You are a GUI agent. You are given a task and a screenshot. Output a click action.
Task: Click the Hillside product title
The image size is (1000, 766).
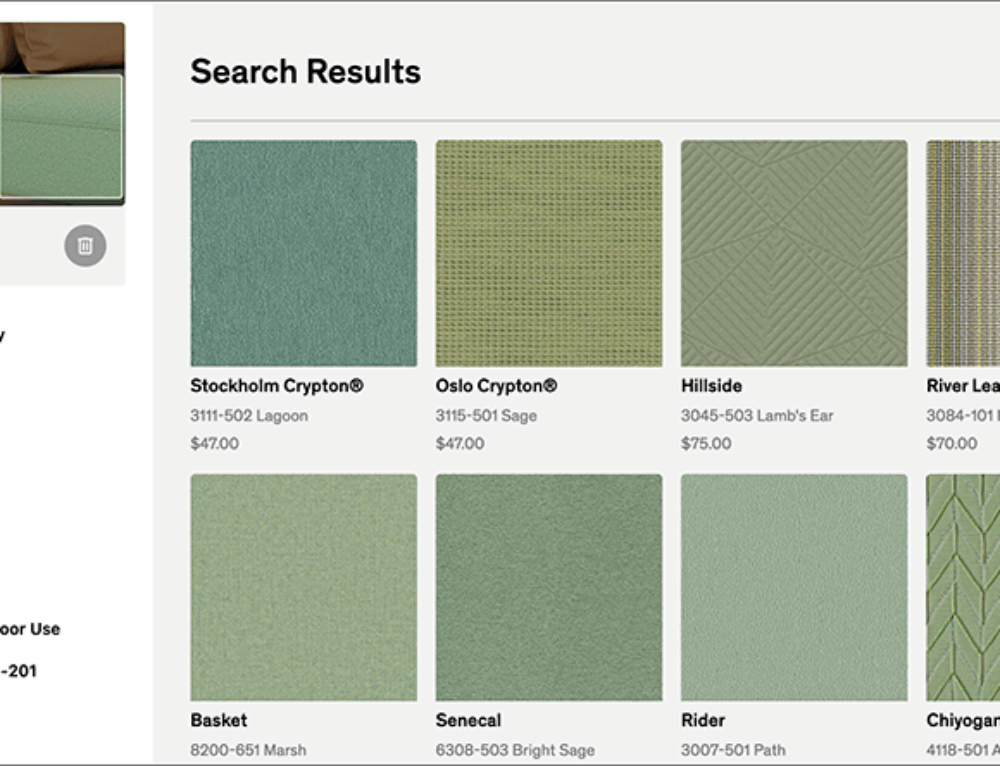coord(711,386)
